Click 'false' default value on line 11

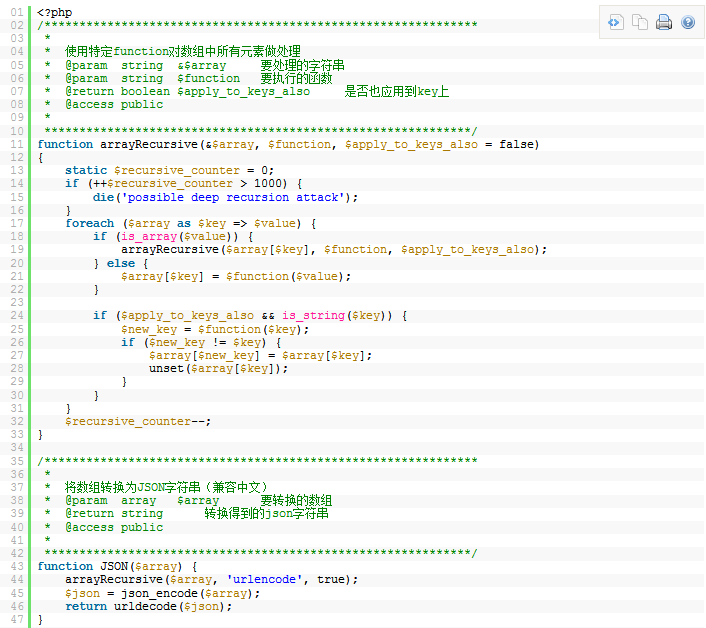516,145
